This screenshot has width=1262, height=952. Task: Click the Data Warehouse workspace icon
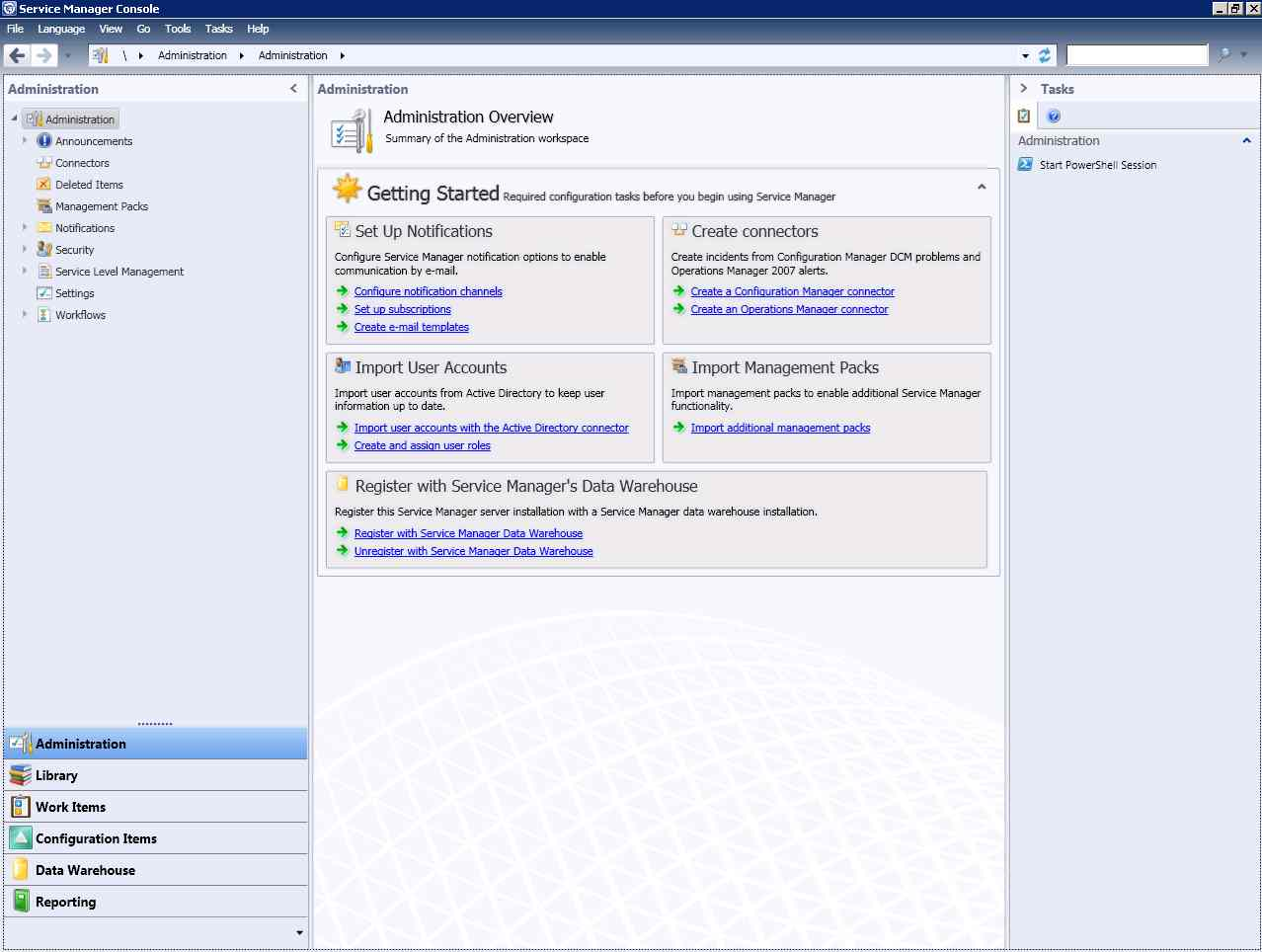21,870
